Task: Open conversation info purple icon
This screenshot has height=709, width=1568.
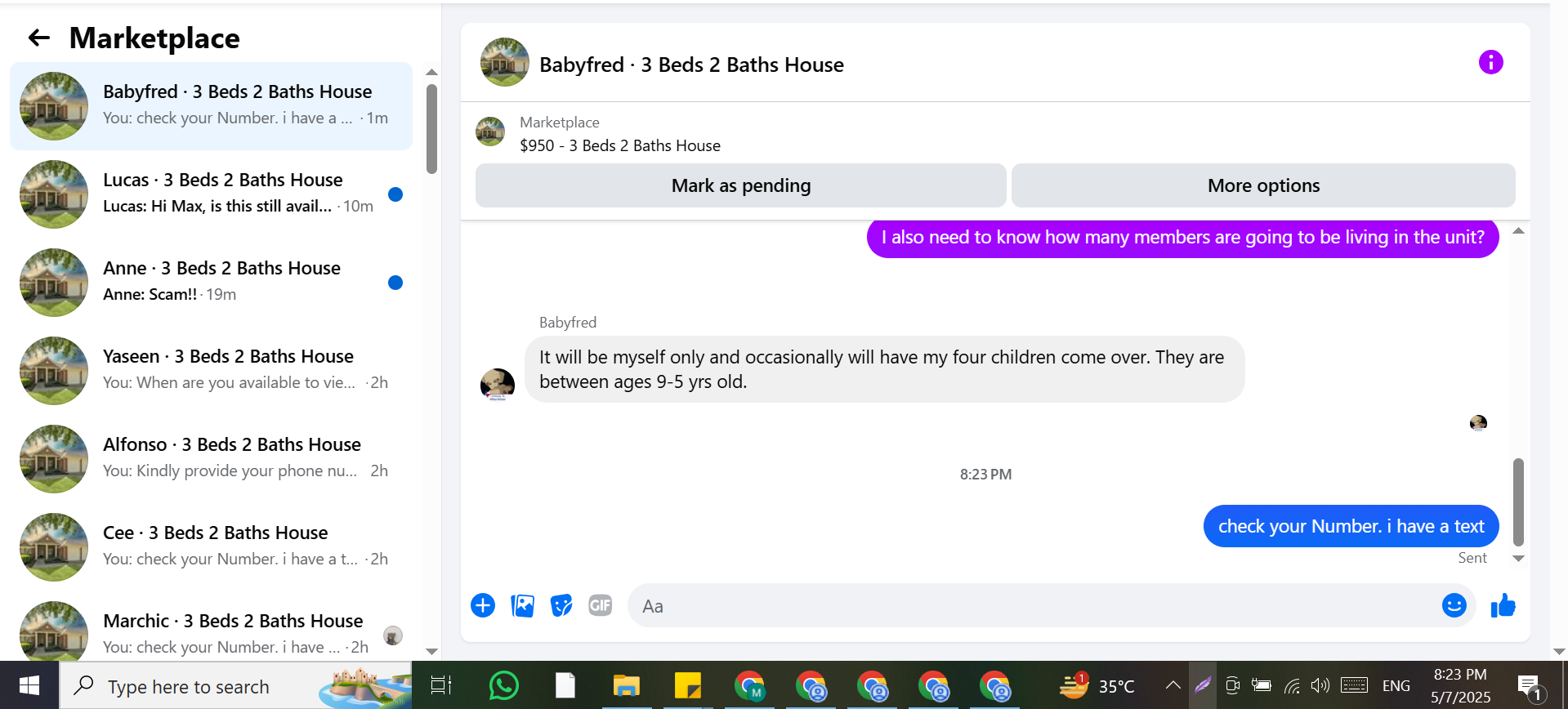Action: [1490, 62]
